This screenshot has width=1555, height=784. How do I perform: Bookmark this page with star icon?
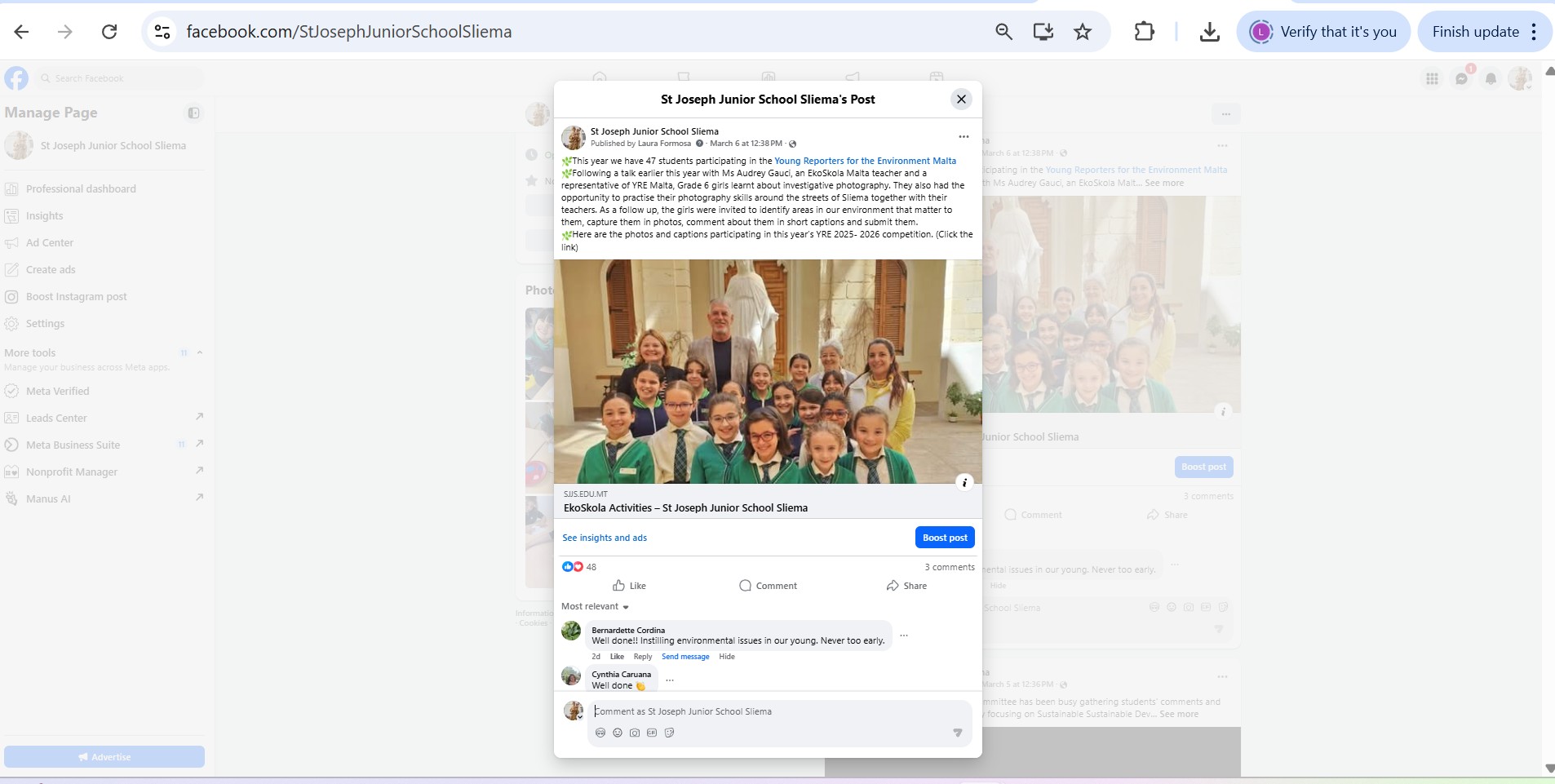pos(1083,32)
